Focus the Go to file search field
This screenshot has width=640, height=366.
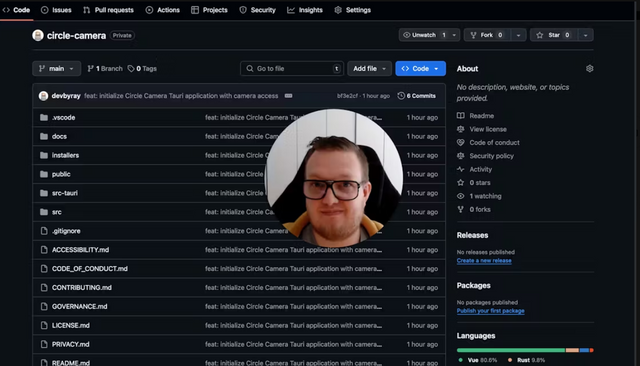[292, 69]
